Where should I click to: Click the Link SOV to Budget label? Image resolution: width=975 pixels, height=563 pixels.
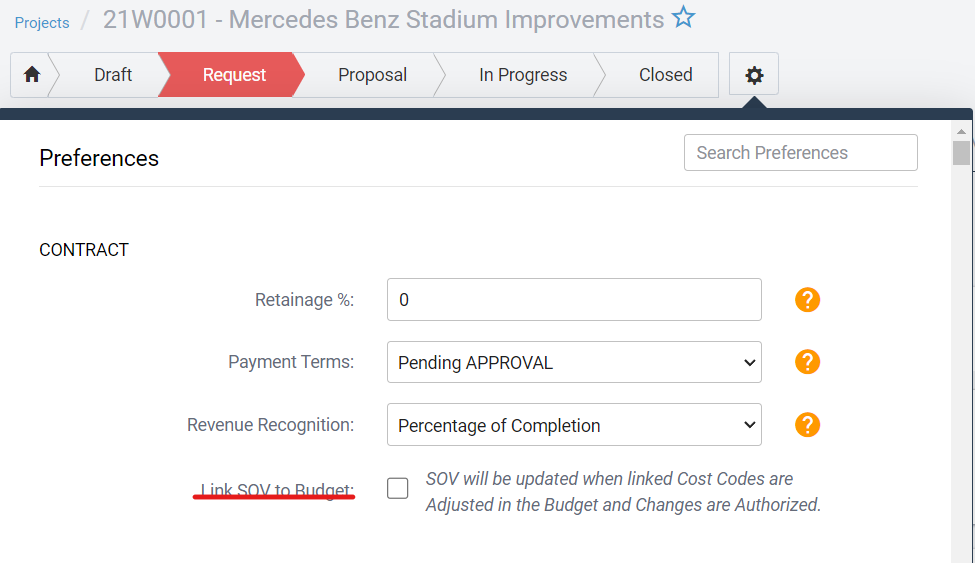277,490
